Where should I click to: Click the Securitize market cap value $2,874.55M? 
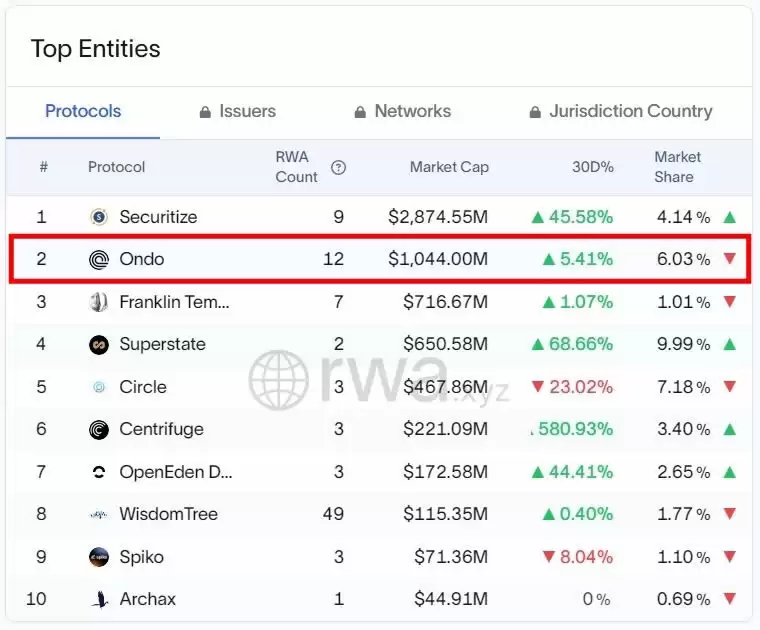coord(438,217)
